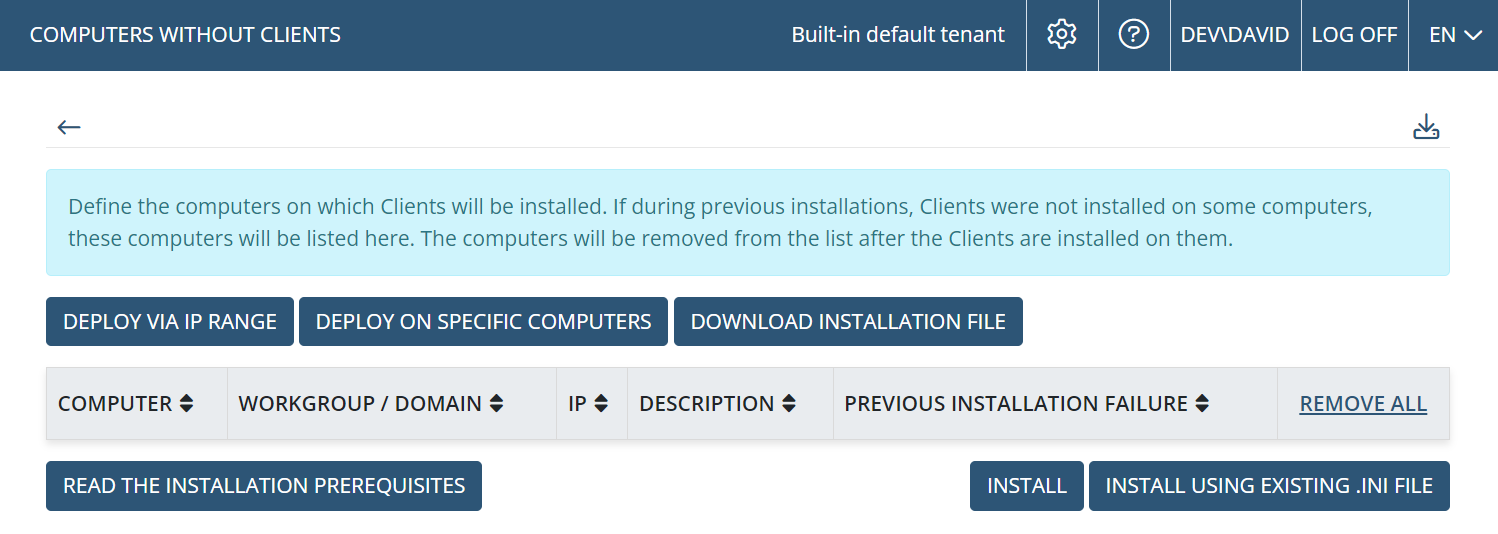1498x534 pixels.
Task: Open the DEV\DAVID user menu
Action: pyautogui.click(x=1235, y=35)
